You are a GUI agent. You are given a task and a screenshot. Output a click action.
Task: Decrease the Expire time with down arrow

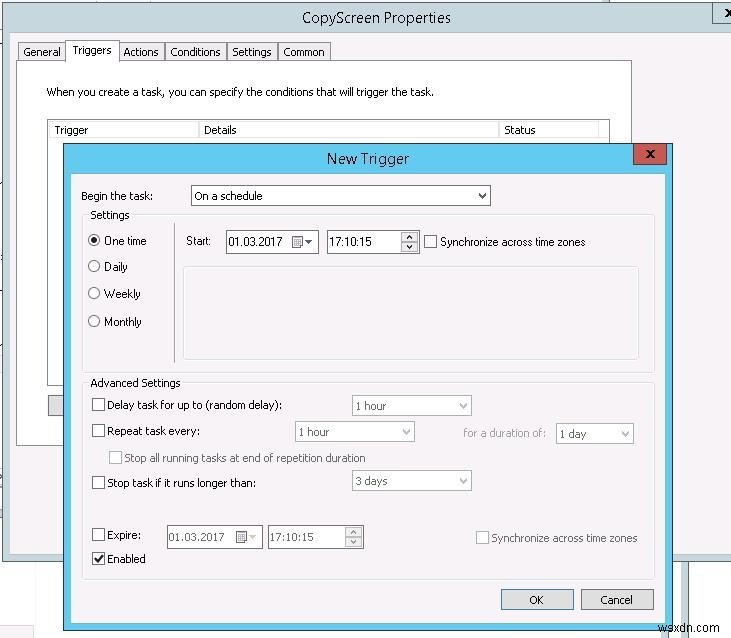click(353, 542)
